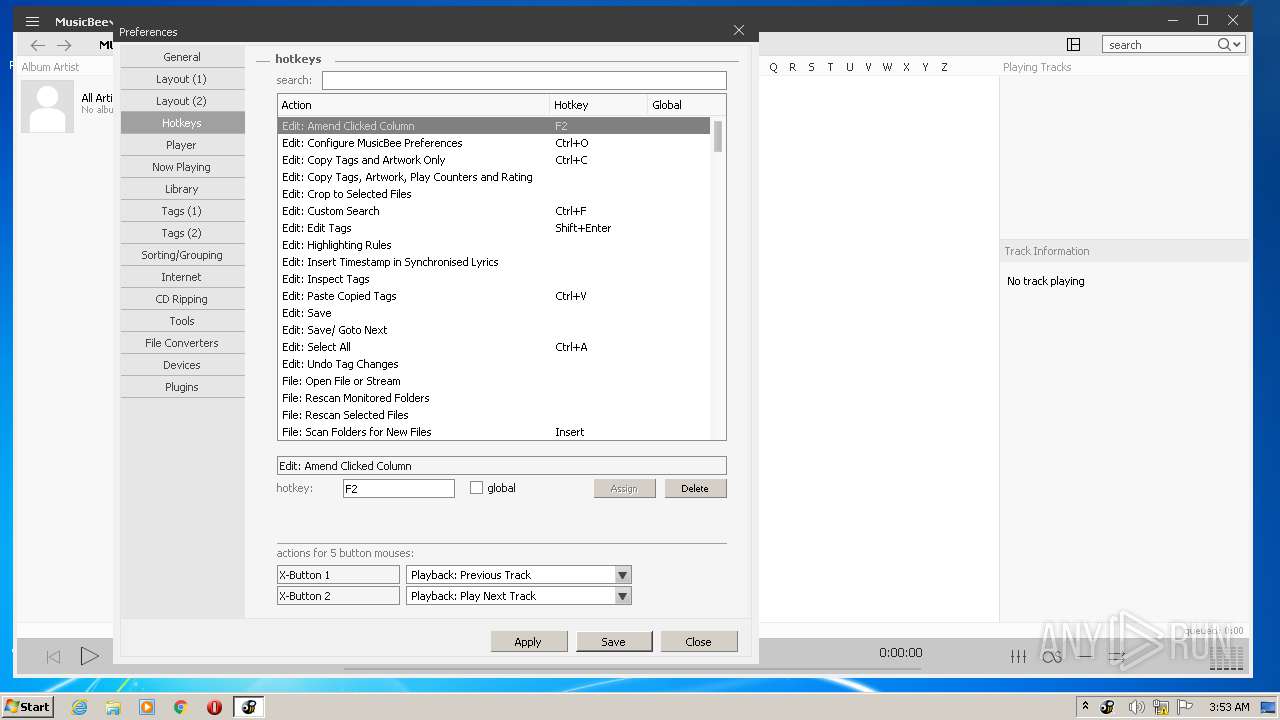This screenshot has height=720, width=1280.
Task: Enable the global hotkey checkbox
Action: 476,488
